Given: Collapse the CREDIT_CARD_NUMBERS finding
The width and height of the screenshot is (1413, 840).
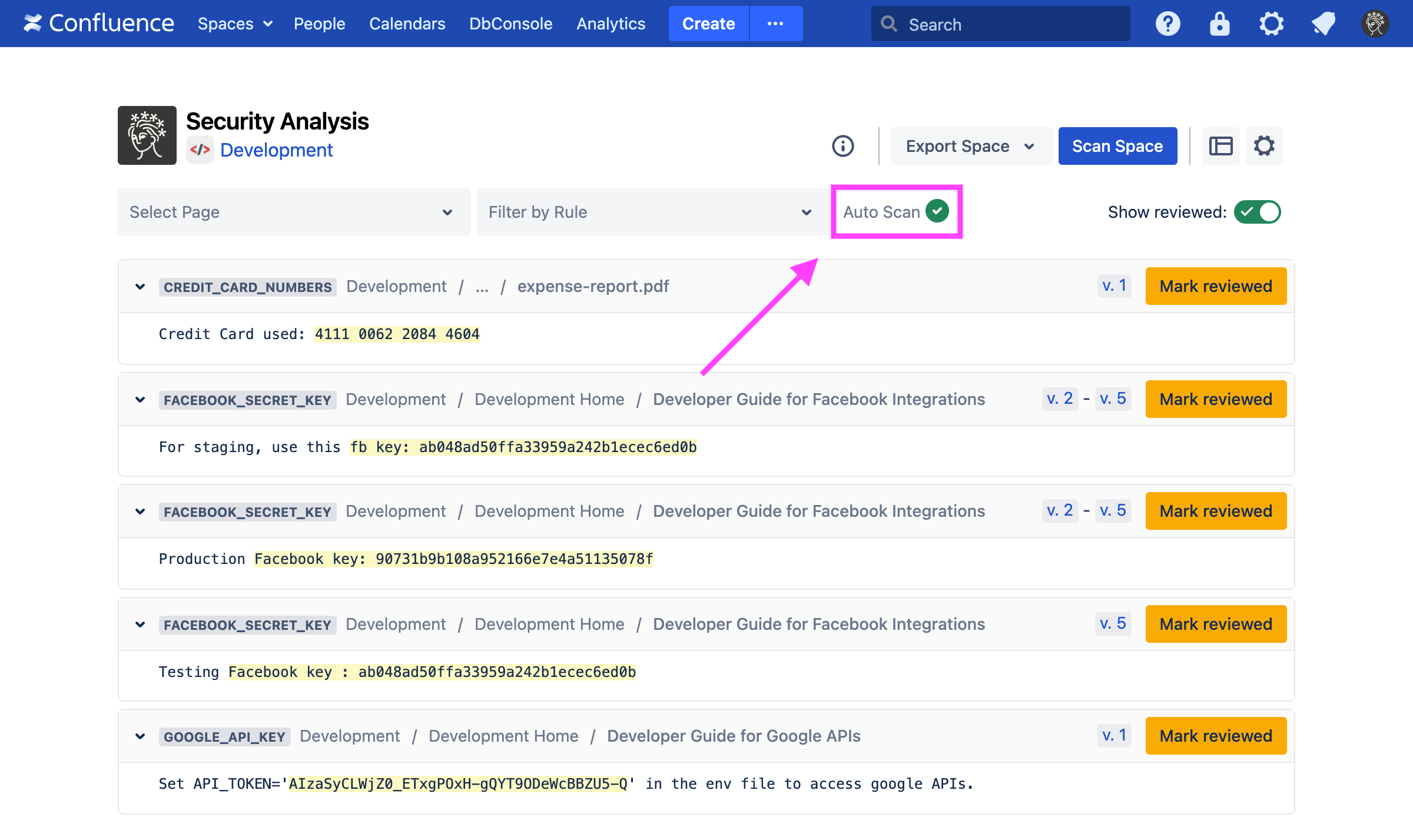Looking at the screenshot, I should (x=140, y=287).
